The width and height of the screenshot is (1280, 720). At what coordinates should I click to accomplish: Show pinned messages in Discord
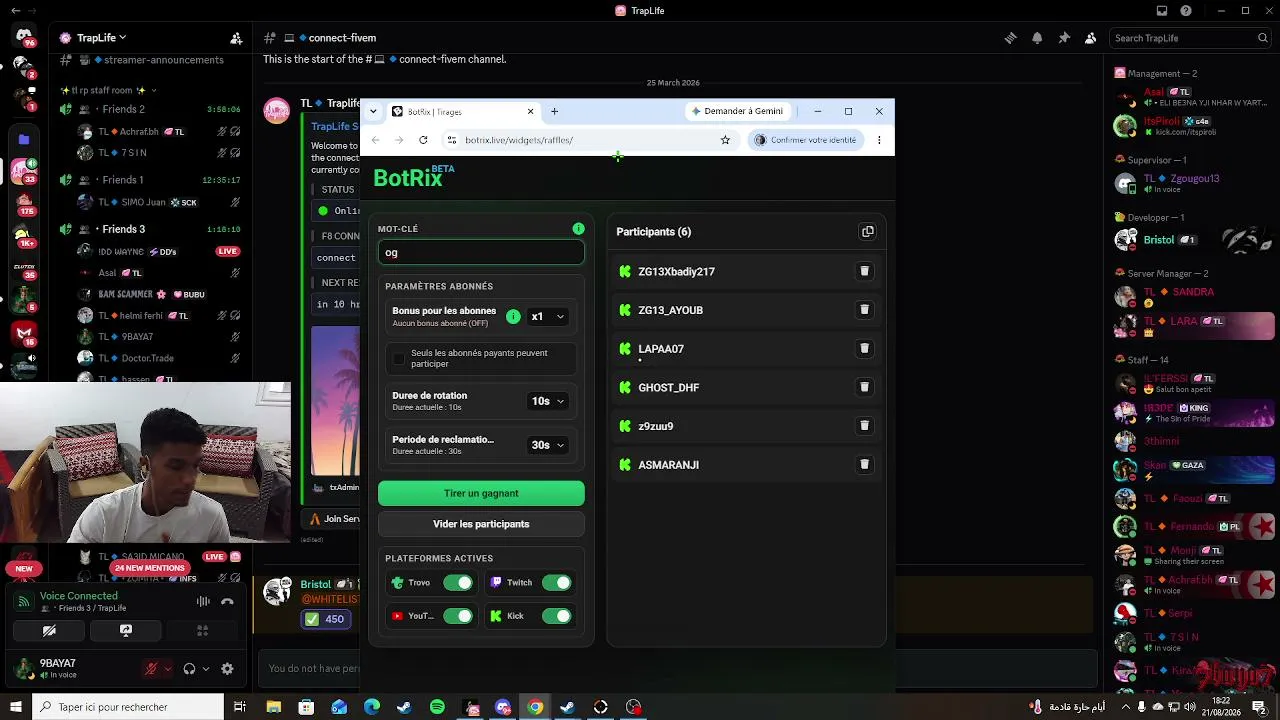(x=1064, y=38)
